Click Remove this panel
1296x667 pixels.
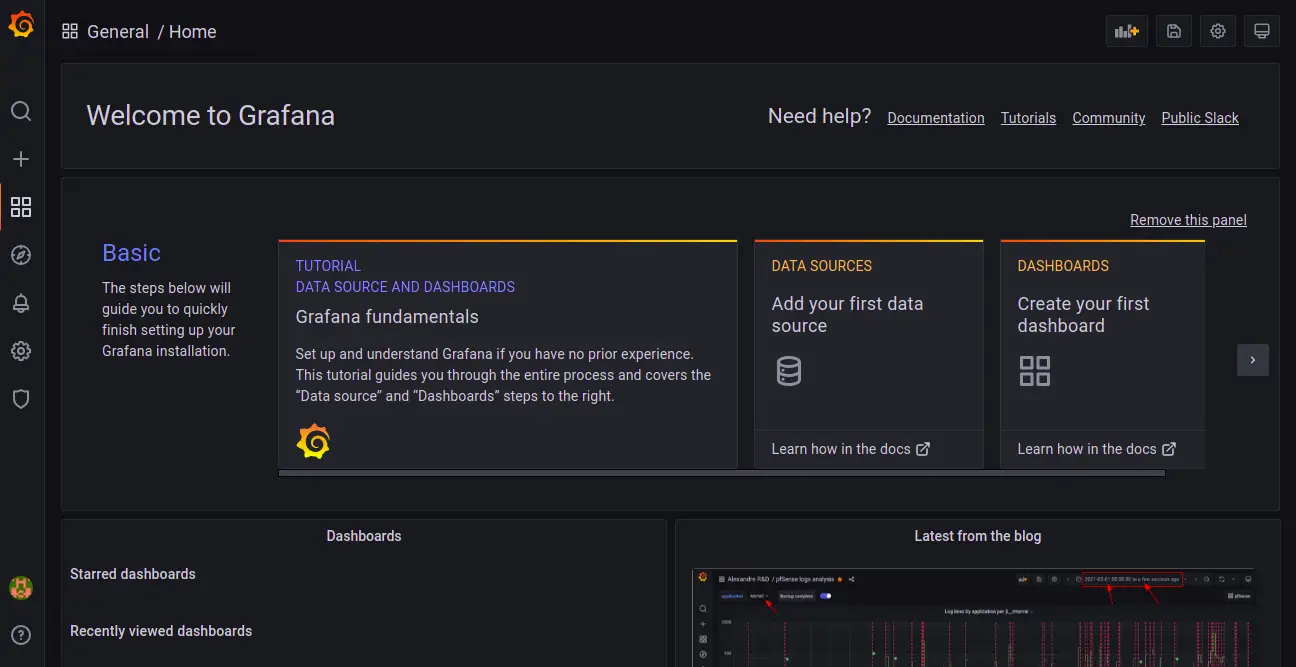1188,220
